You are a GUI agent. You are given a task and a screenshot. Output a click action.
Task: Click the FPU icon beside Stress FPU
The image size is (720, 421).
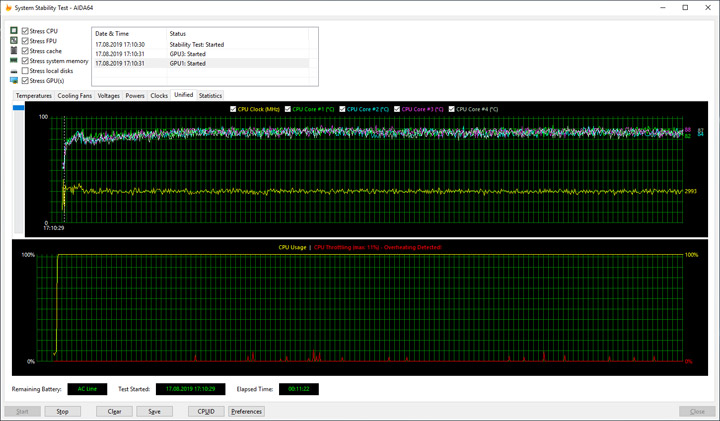pyautogui.click(x=14, y=41)
